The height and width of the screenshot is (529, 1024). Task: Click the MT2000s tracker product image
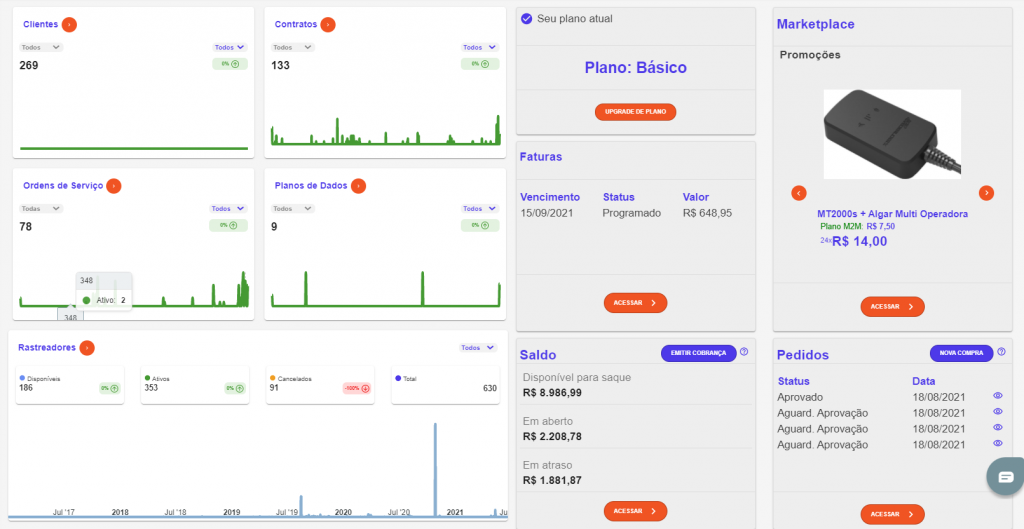click(892, 135)
